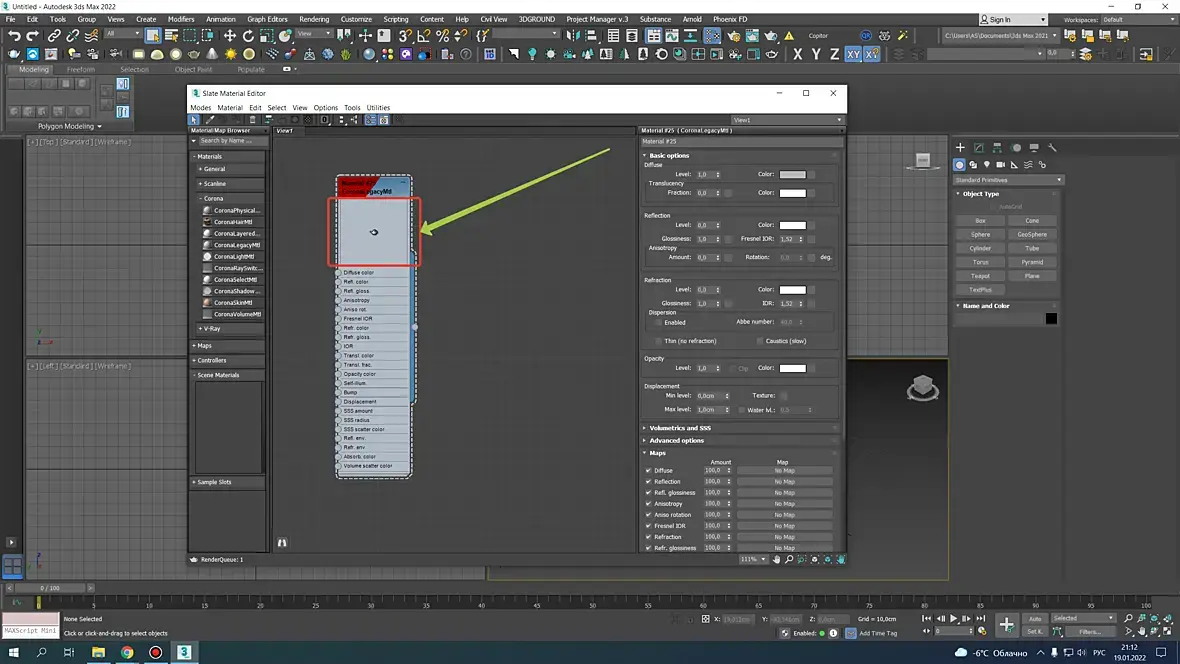Click No Map button for Reflection
Image resolution: width=1180 pixels, height=664 pixels.
click(x=784, y=482)
